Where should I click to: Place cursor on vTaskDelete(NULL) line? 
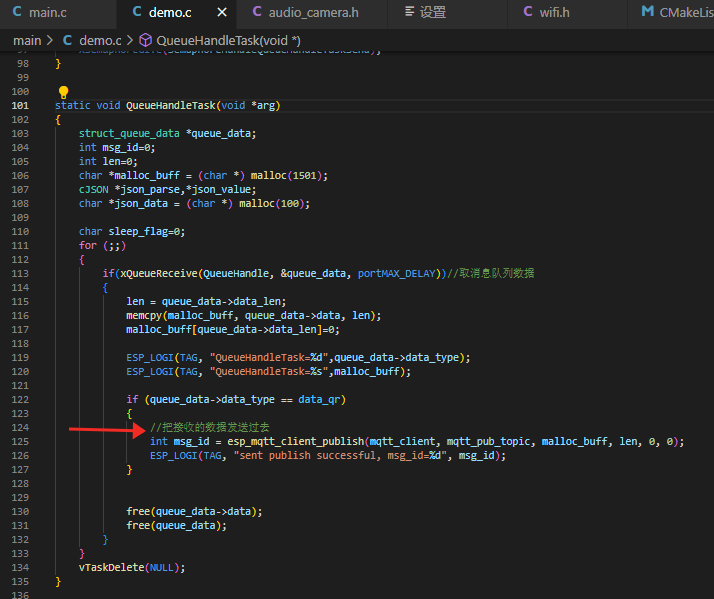(x=132, y=567)
